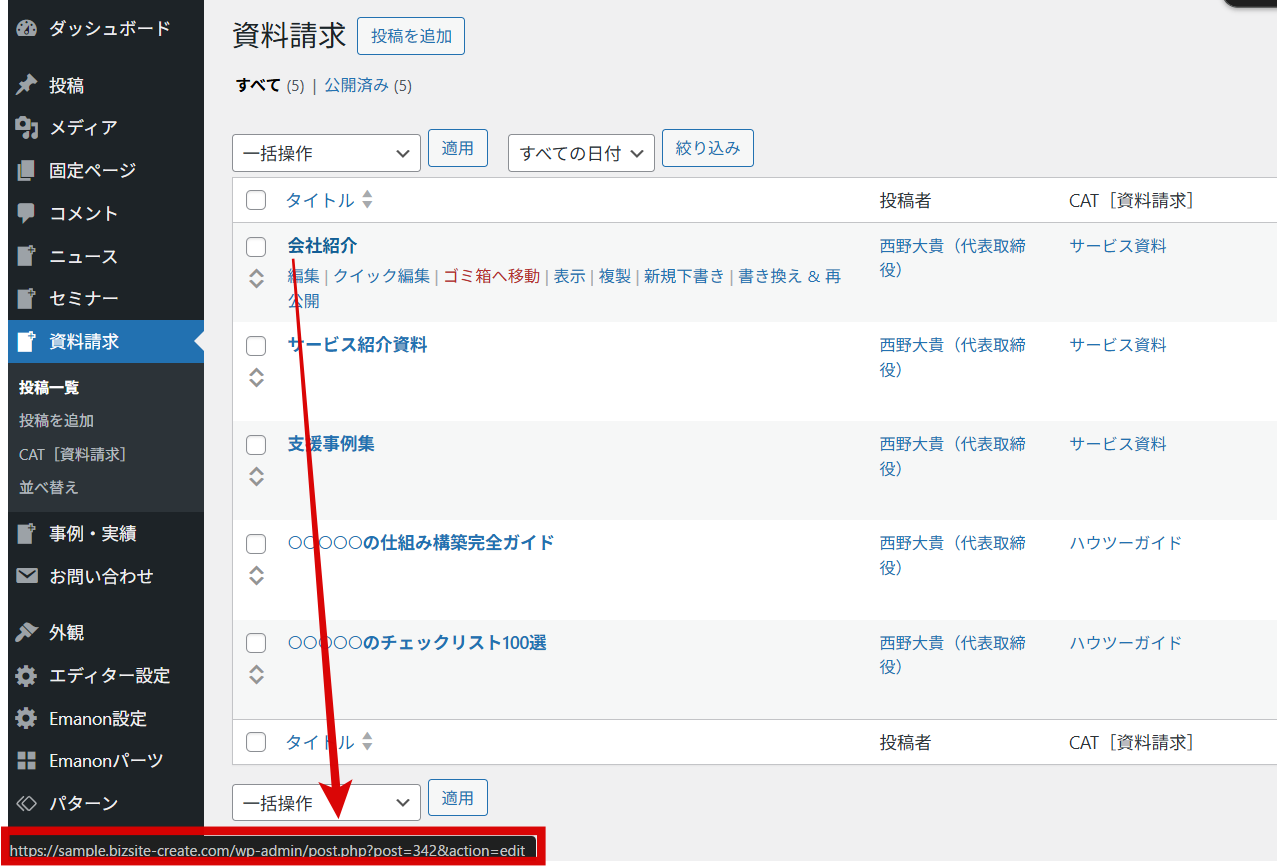
Task: Click reorder arrows icon in 支援事例集 row
Action: click(x=257, y=476)
